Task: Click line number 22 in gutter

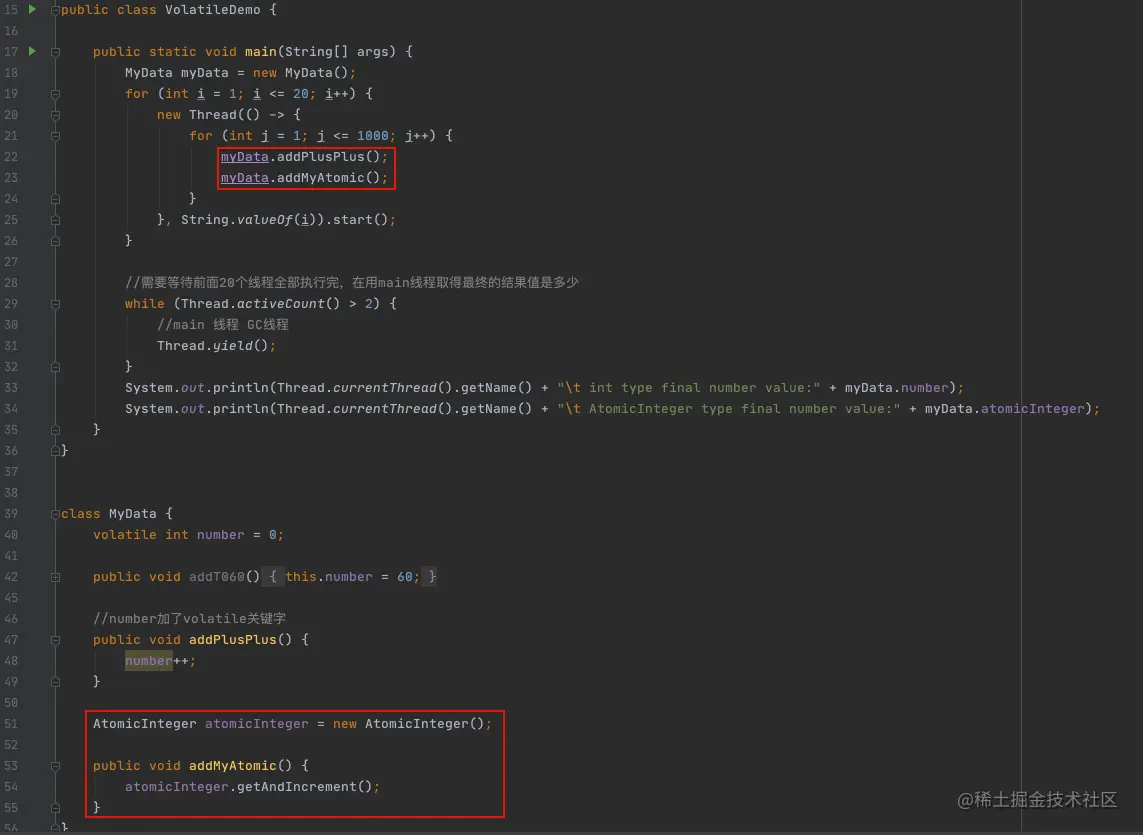Action: tap(11, 157)
